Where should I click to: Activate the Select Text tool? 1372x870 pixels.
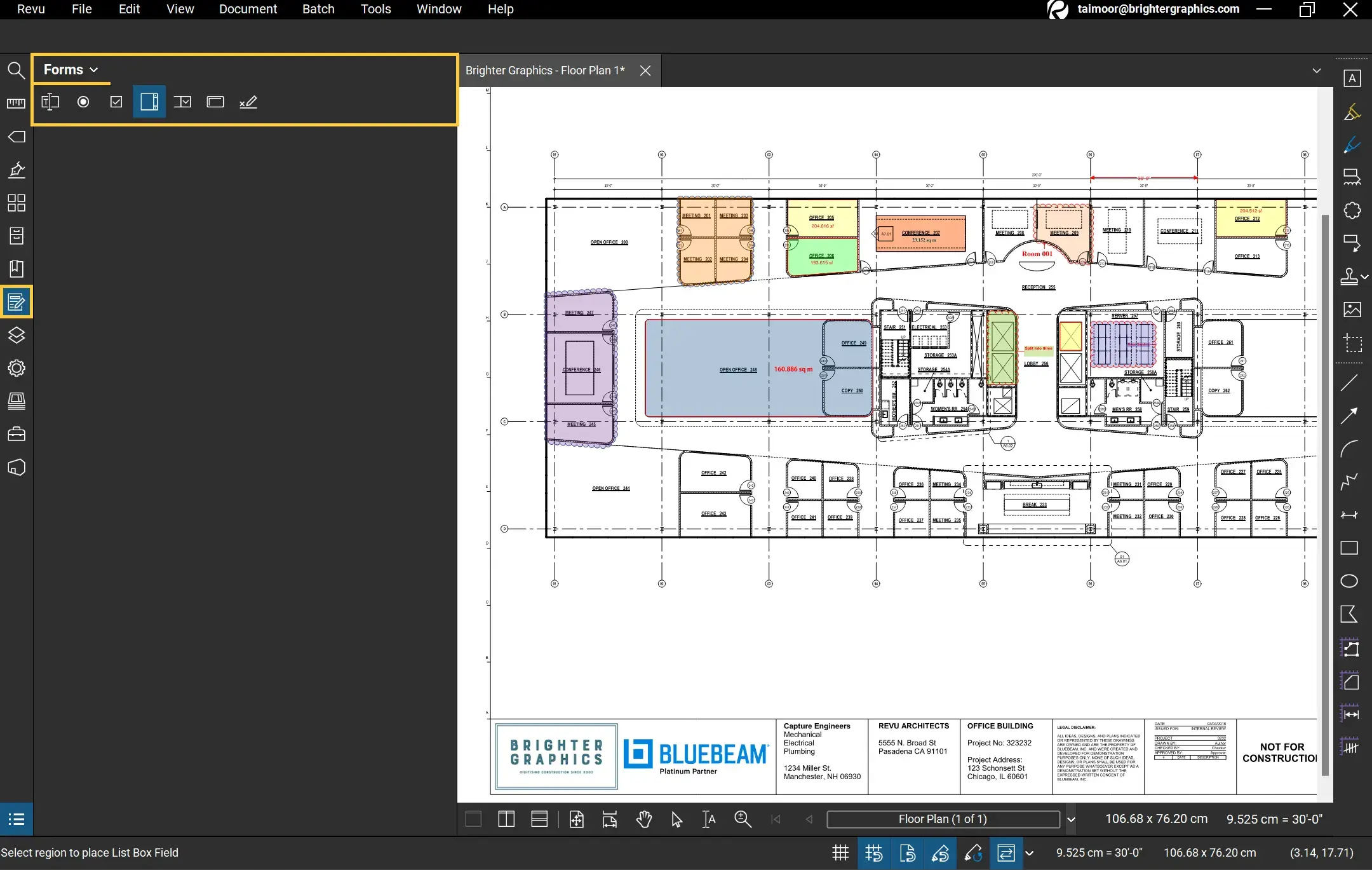click(709, 819)
